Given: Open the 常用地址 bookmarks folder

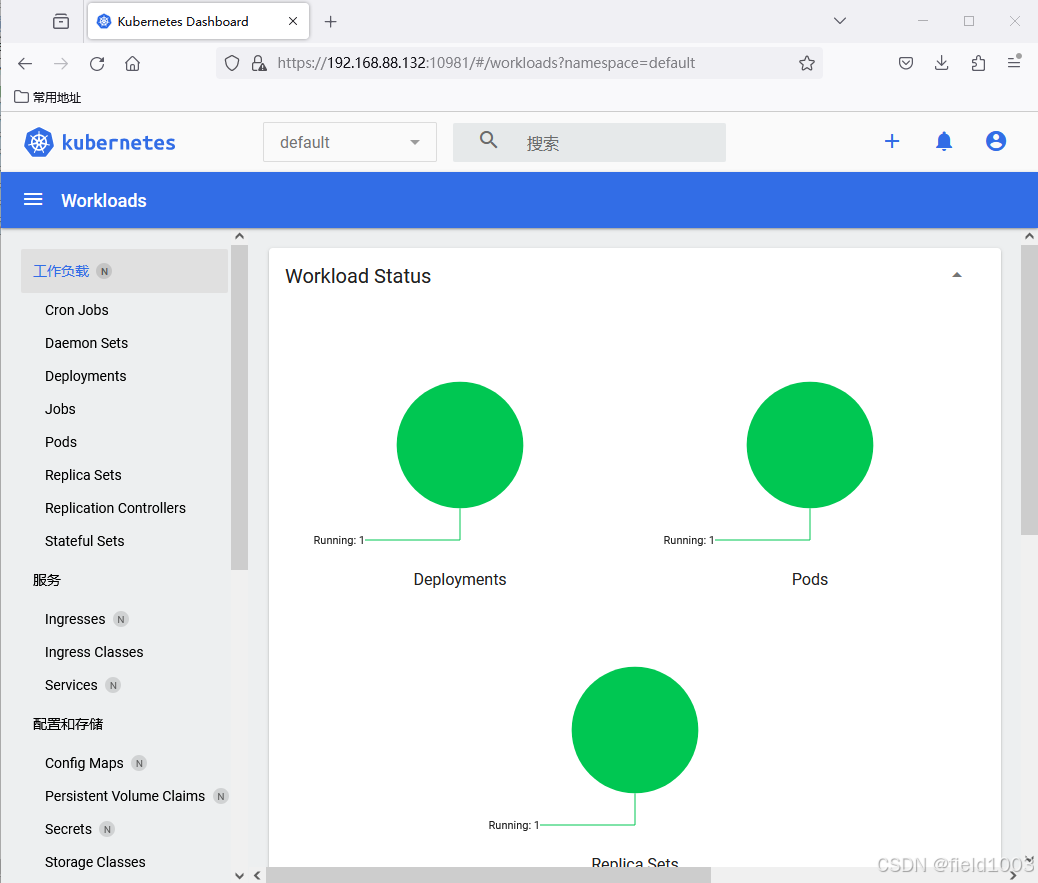Looking at the screenshot, I should 48,97.
